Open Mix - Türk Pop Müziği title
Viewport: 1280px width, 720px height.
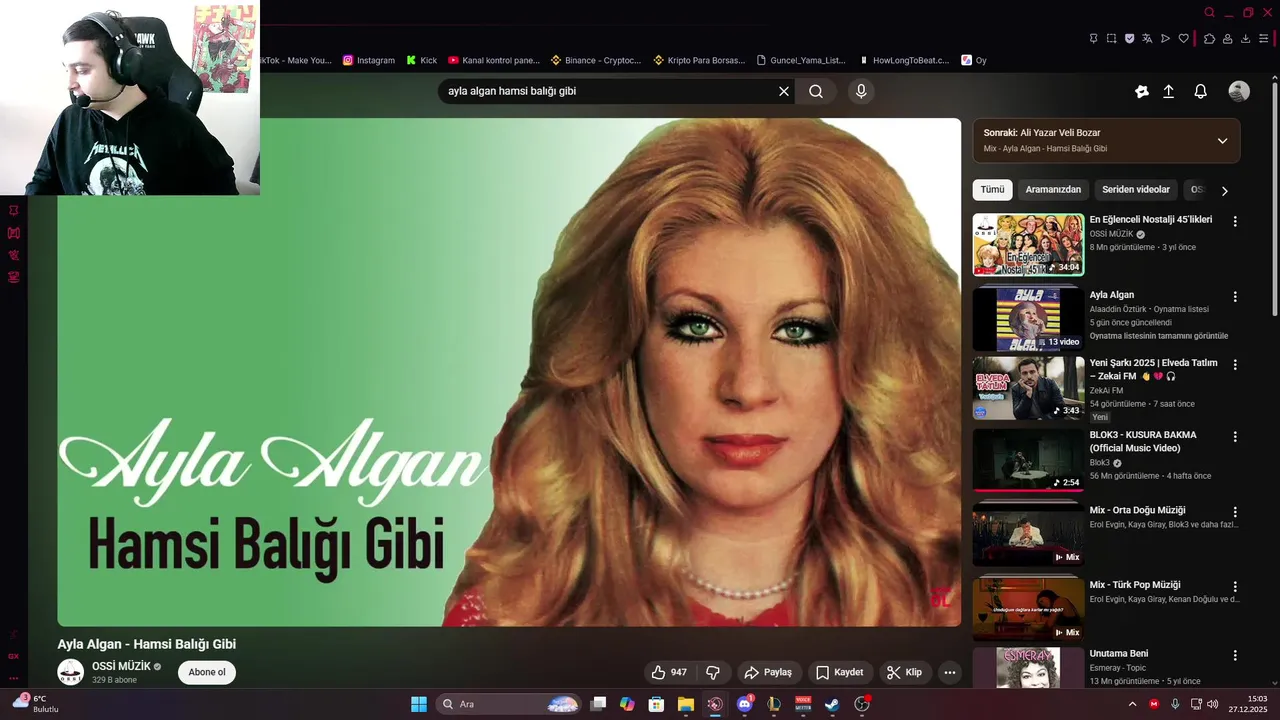[1135, 585]
